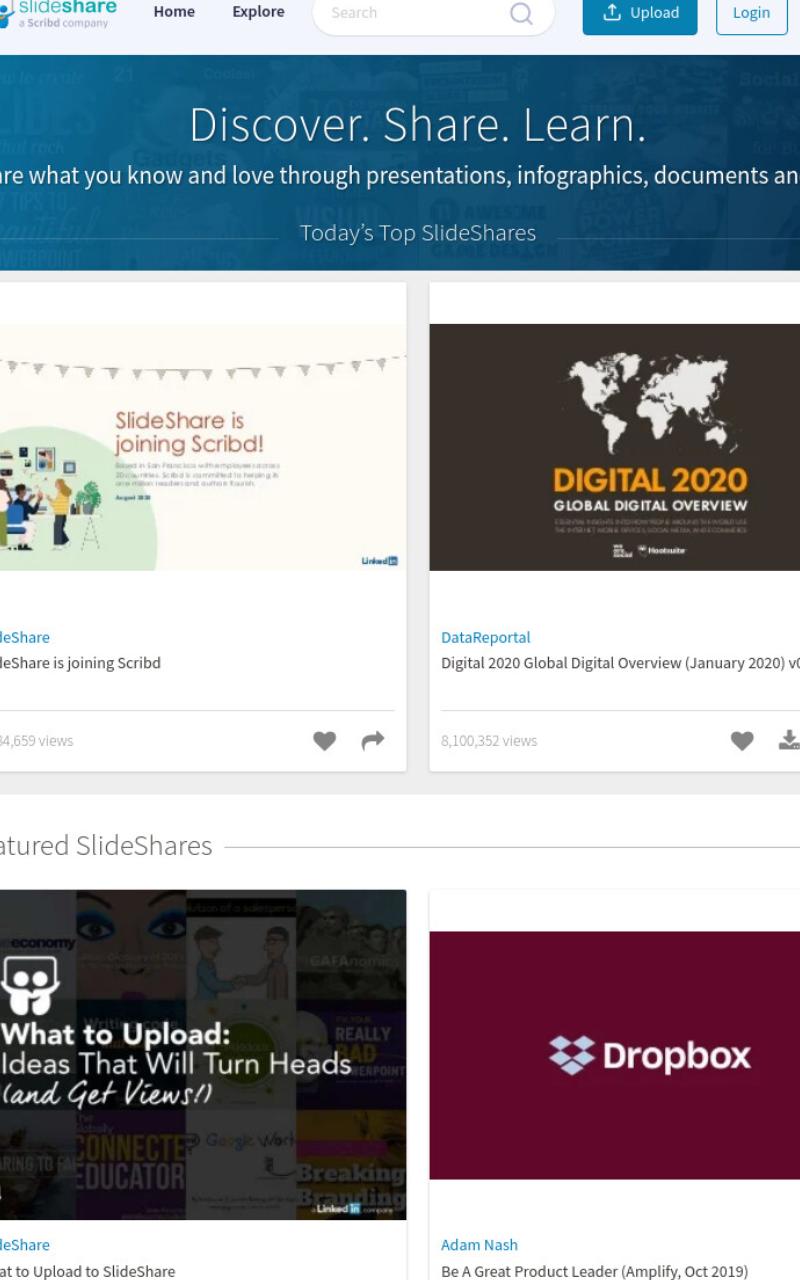
Task: Open Be A Great Product Leader title
Action: (x=594, y=1272)
